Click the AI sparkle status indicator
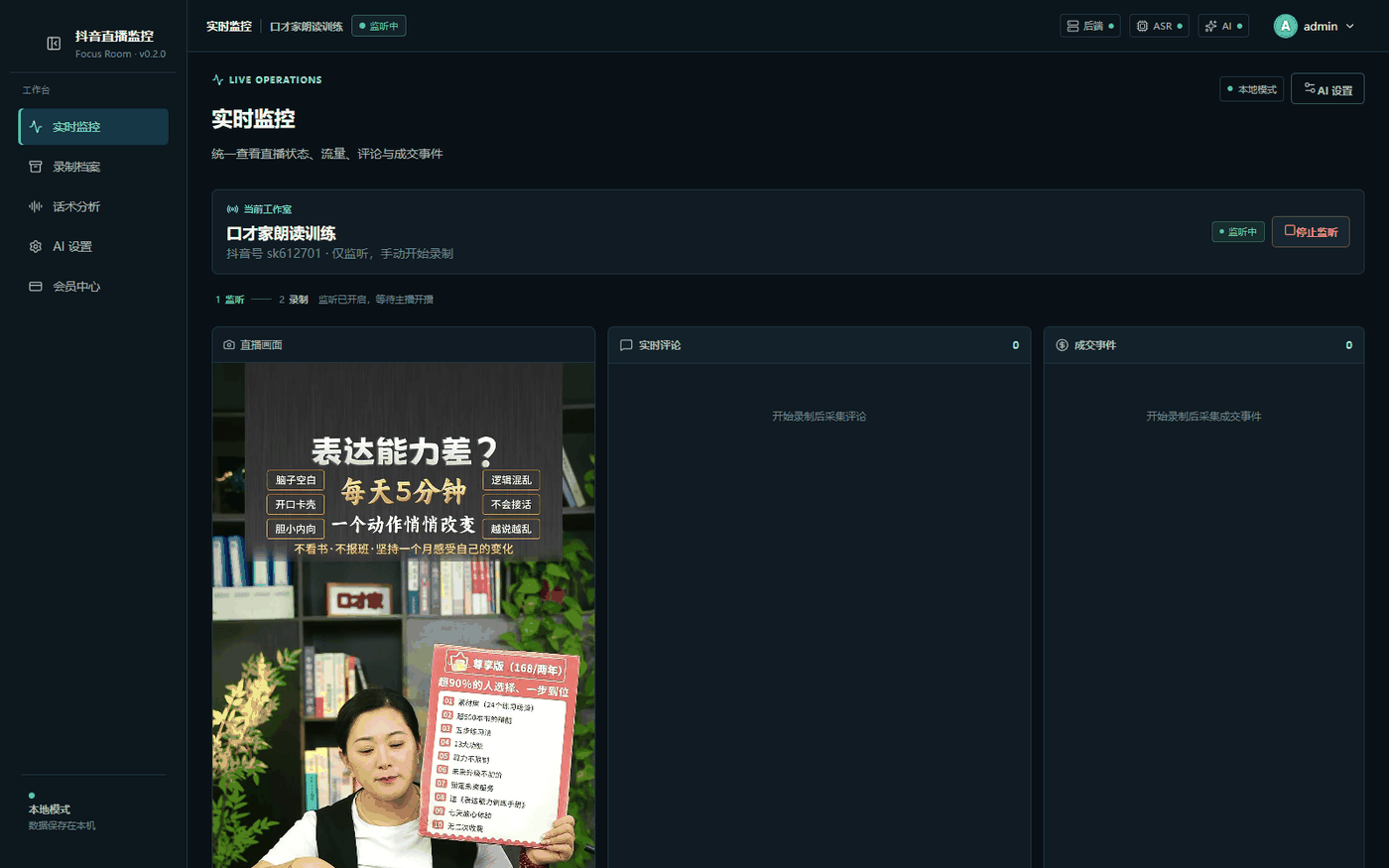1389x868 pixels. pyautogui.click(x=1223, y=26)
